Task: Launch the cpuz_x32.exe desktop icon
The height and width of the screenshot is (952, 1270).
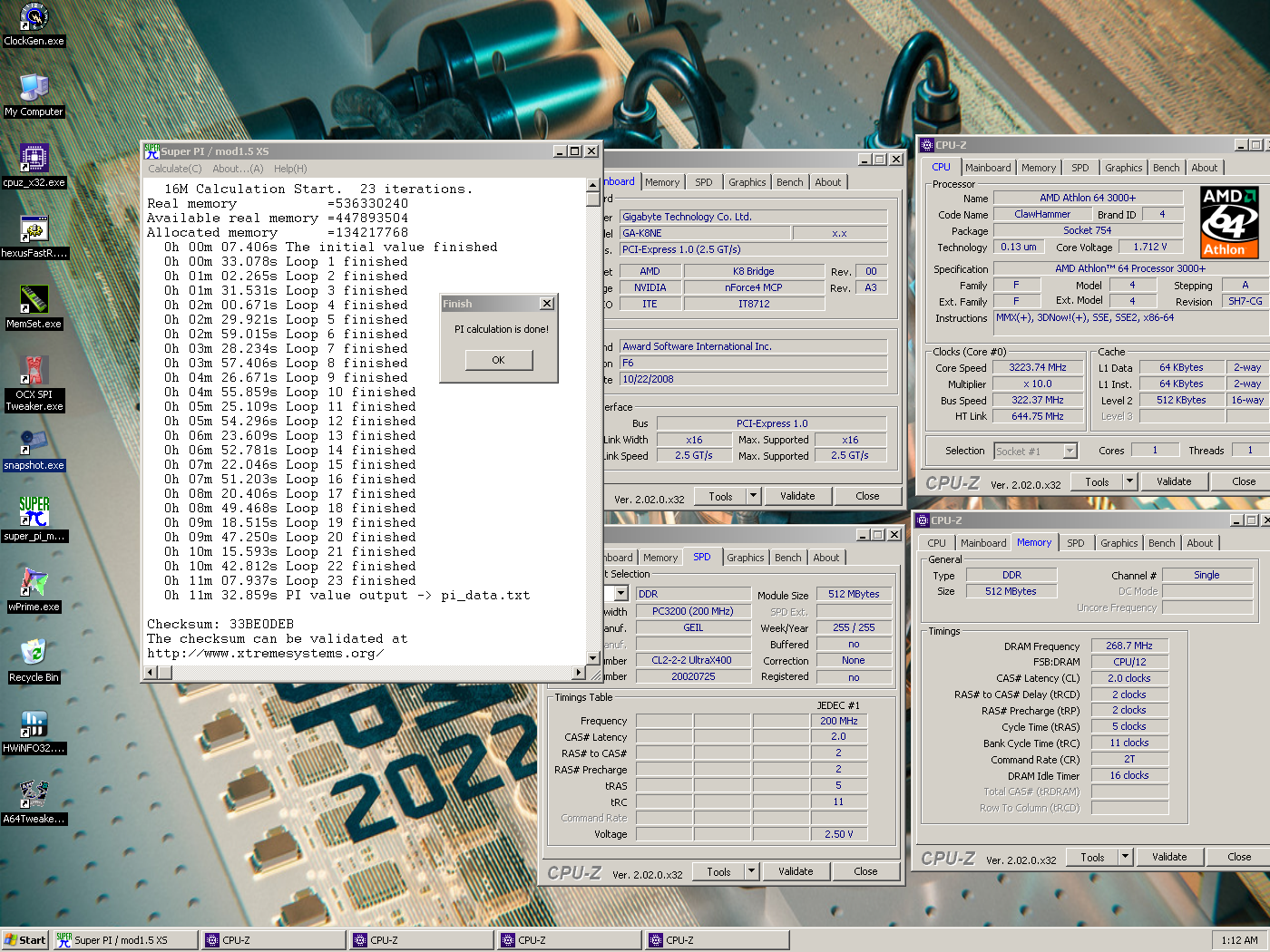Action: tap(34, 166)
